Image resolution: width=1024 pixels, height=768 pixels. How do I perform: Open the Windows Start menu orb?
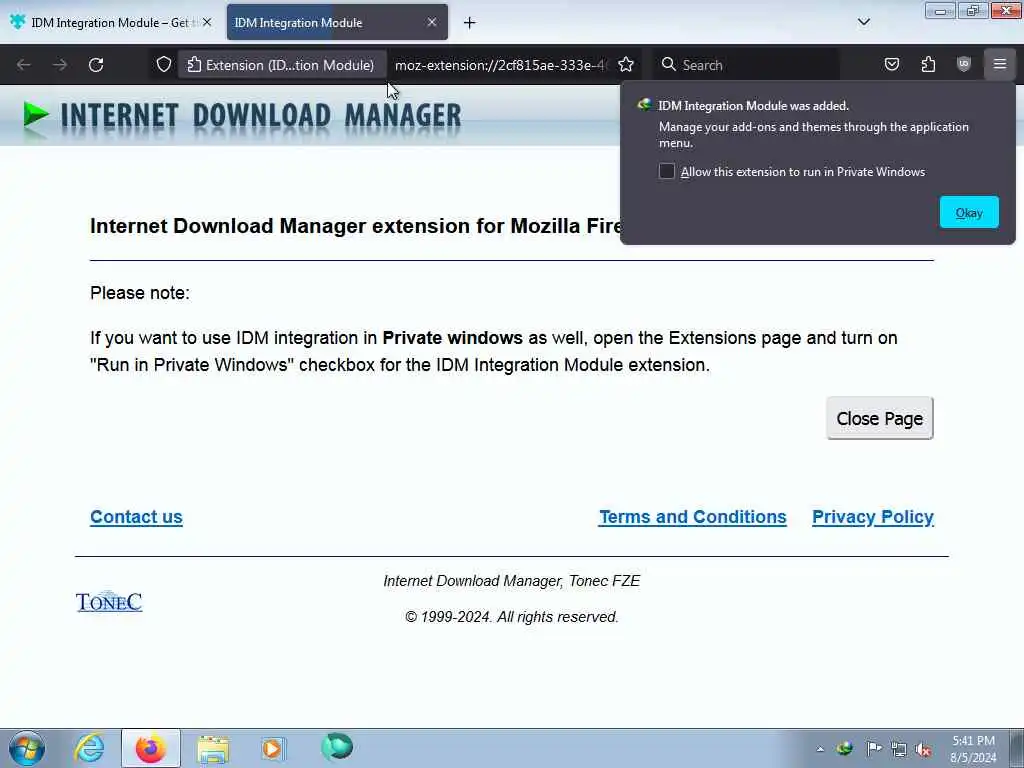(x=27, y=748)
